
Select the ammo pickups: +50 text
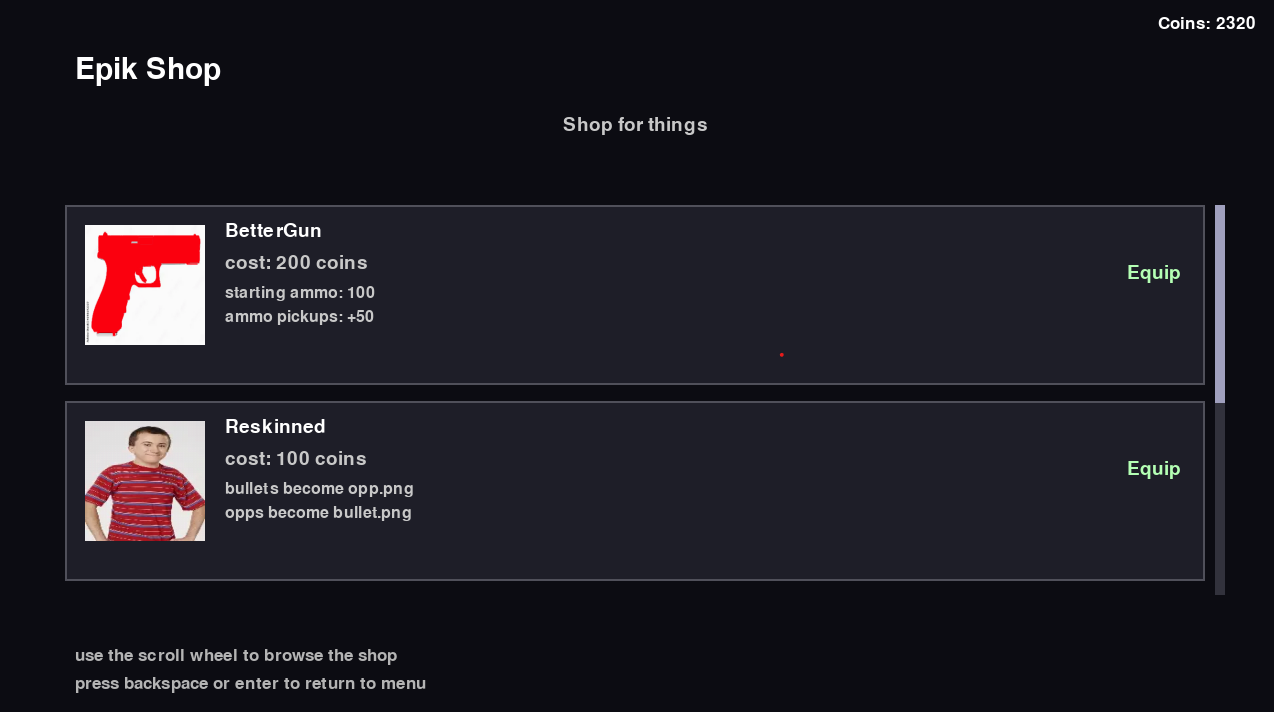(299, 317)
